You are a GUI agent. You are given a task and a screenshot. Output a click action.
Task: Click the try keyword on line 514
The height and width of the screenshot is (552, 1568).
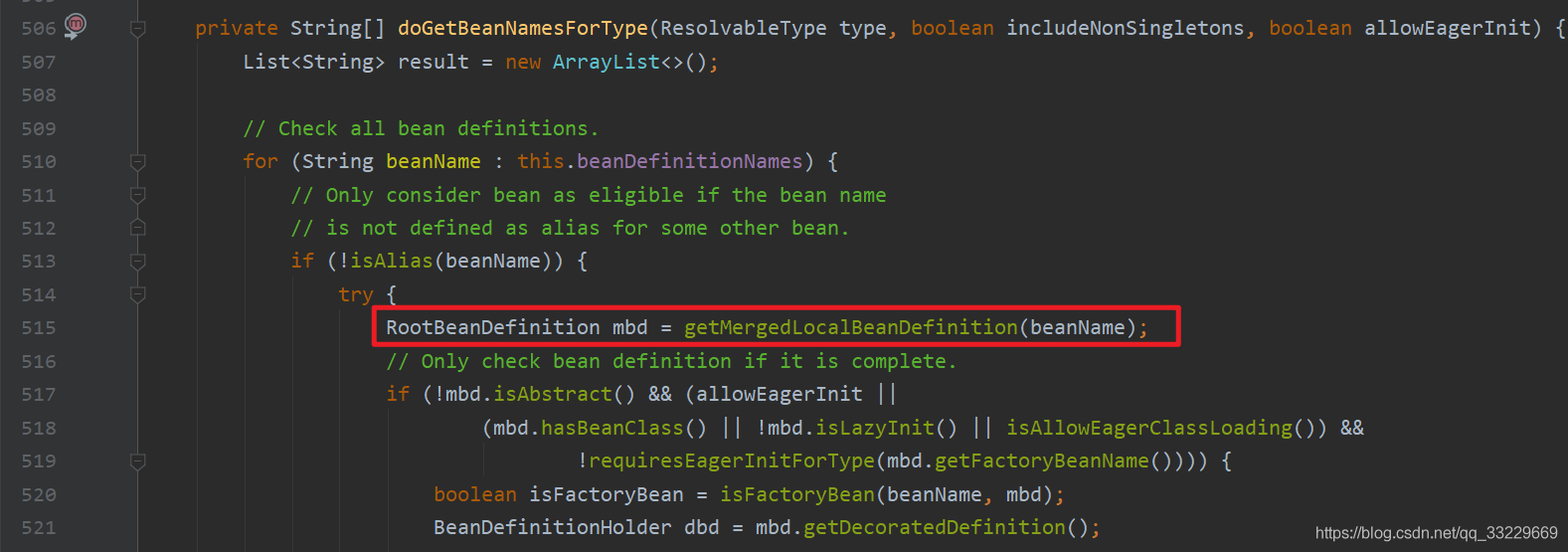pyautogui.click(x=356, y=295)
